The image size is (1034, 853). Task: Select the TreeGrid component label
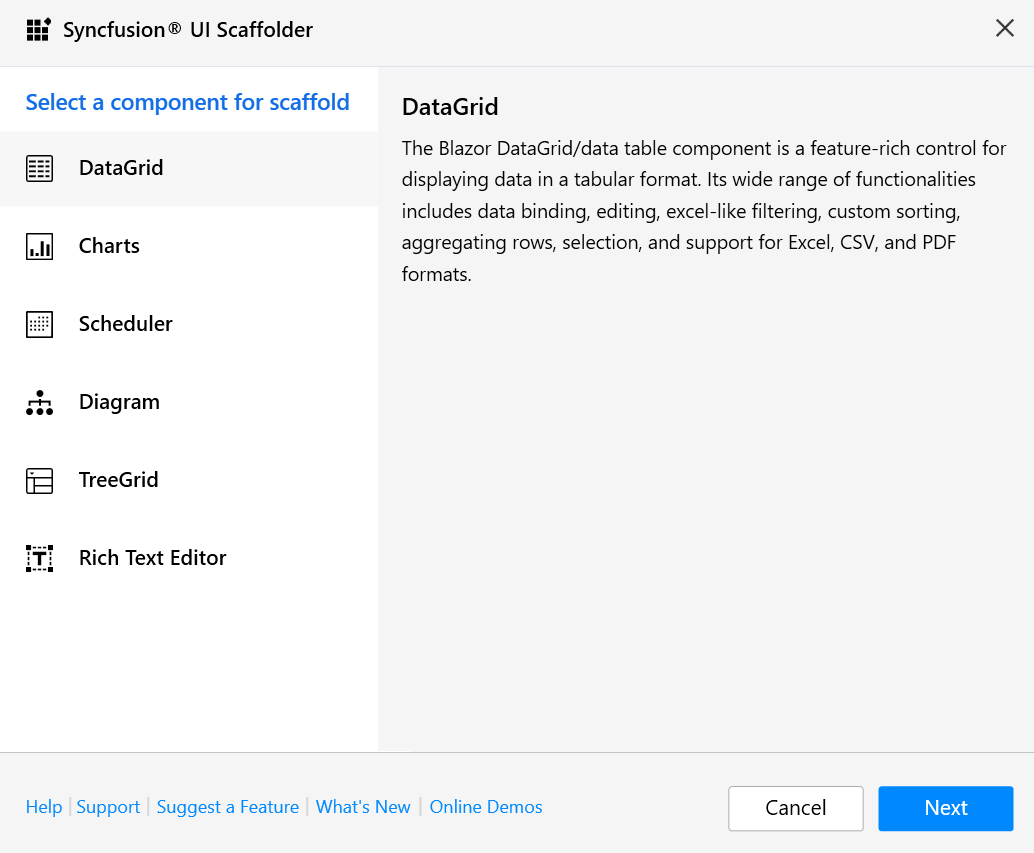[x=119, y=480]
